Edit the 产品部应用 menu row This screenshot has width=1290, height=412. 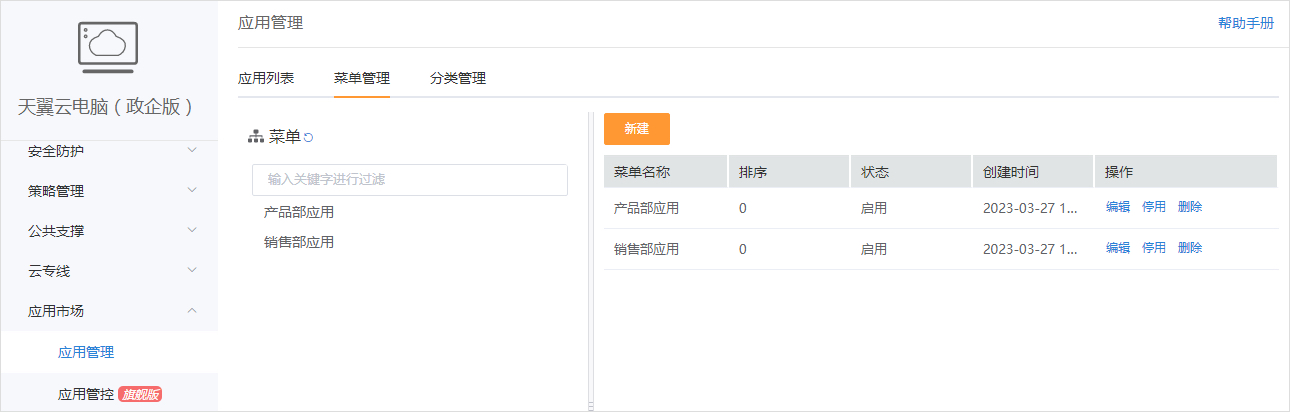pyautogui.click(x=1118, y=207)
